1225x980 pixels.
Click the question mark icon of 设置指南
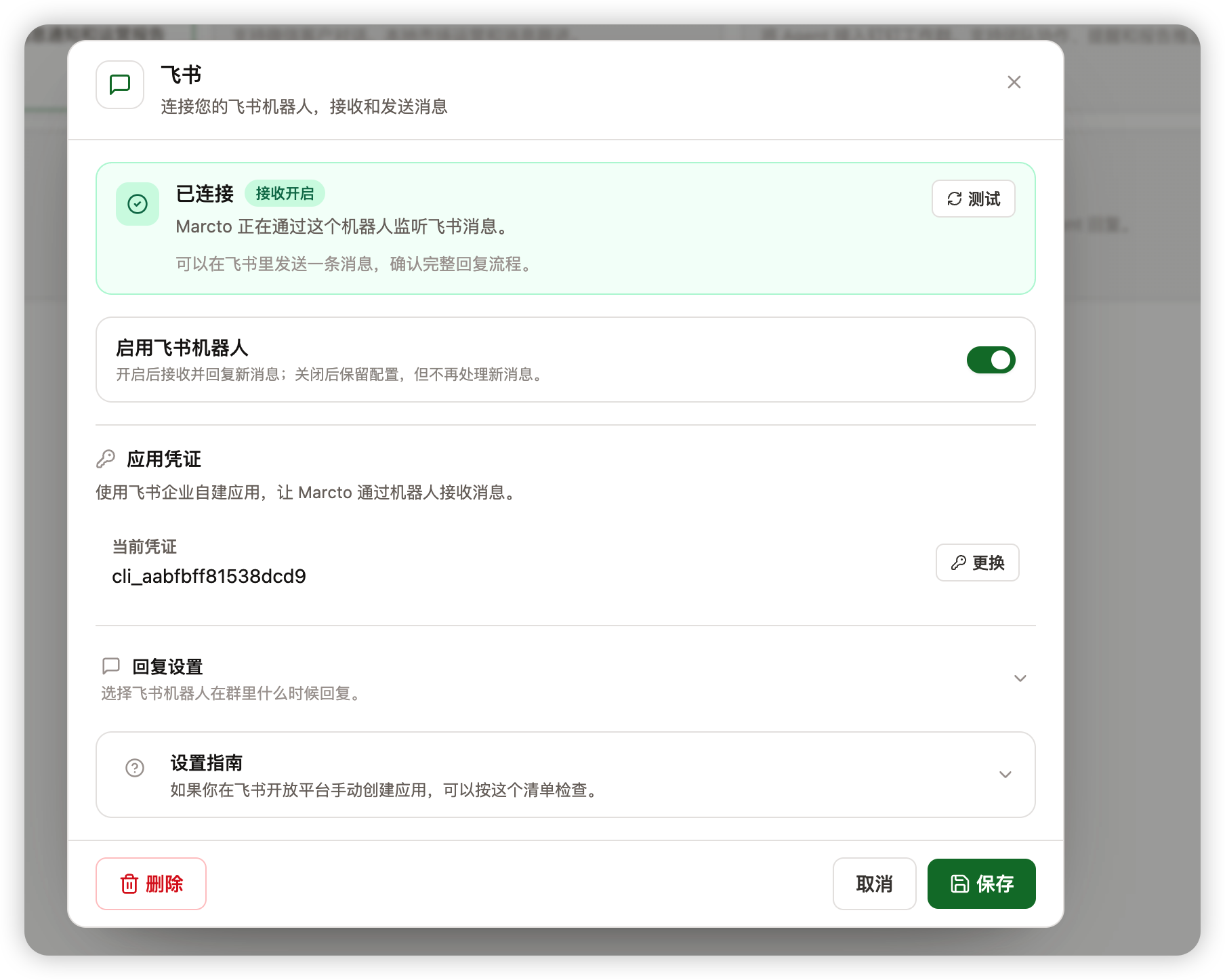tap(135, 768)
